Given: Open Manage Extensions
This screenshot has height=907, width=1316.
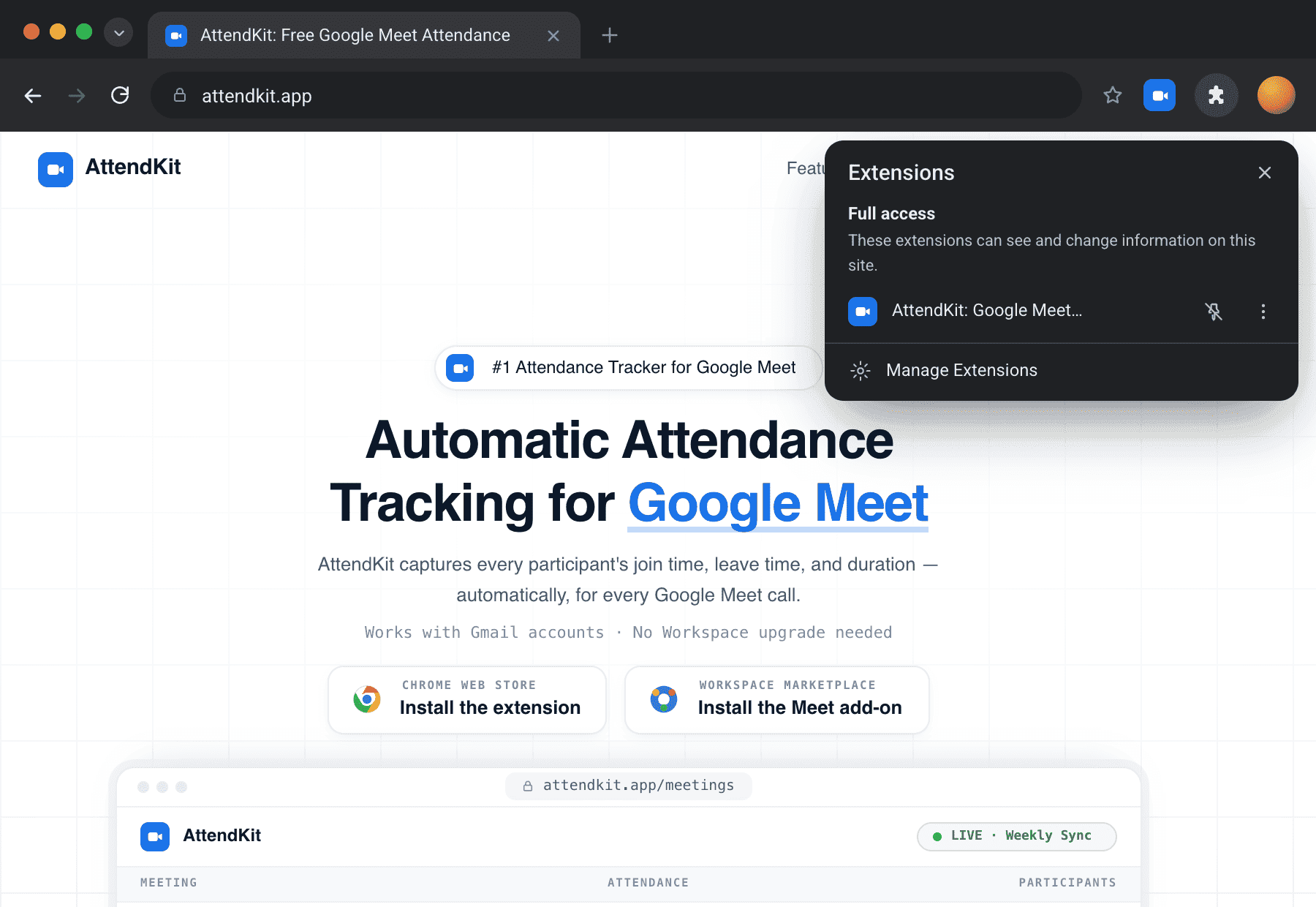Looking at the screenshot, I should [1061, 370].
